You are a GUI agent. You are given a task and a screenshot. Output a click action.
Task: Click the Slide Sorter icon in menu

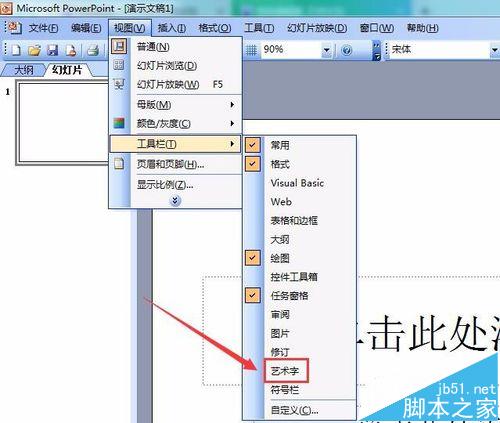(x=119, y=65)
